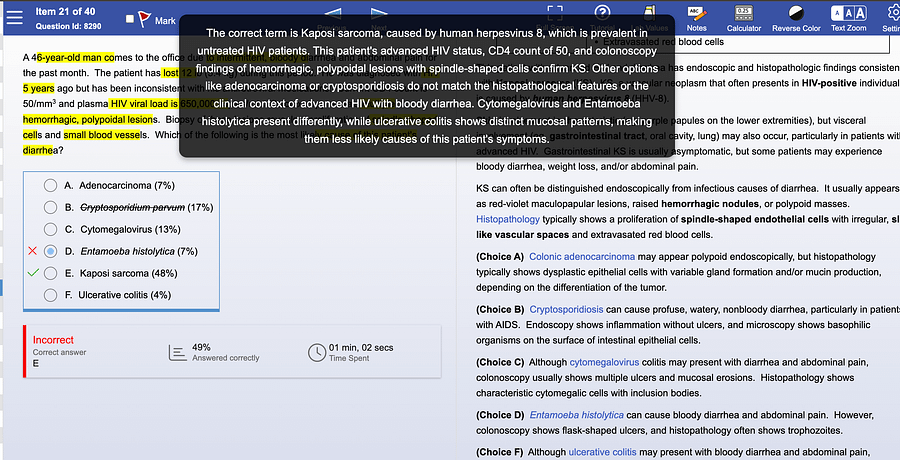Go to the next question arrow
This screenshot has width=900, height=460.
(x=379, y=13)
